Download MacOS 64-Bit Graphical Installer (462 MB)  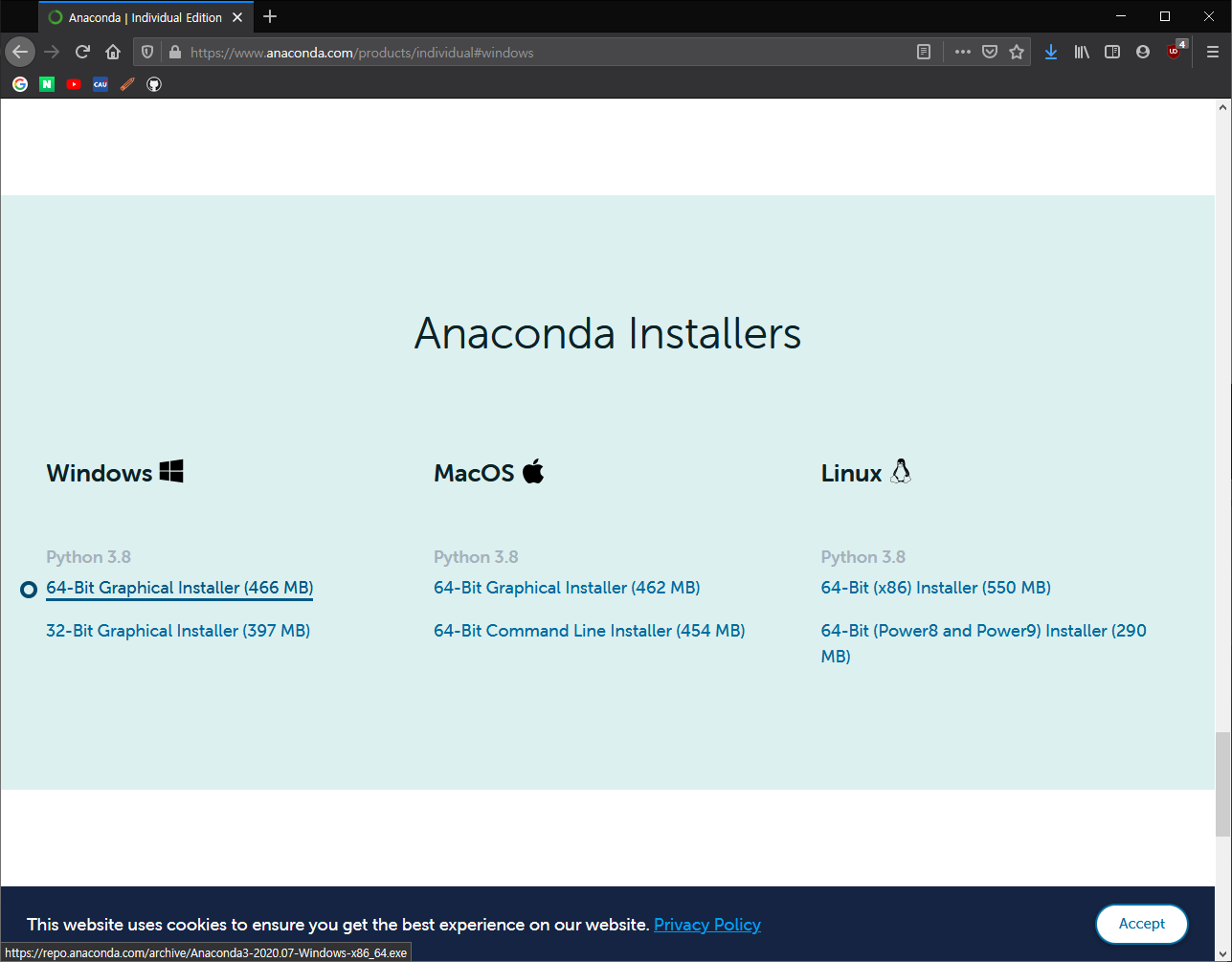(567, 588)
